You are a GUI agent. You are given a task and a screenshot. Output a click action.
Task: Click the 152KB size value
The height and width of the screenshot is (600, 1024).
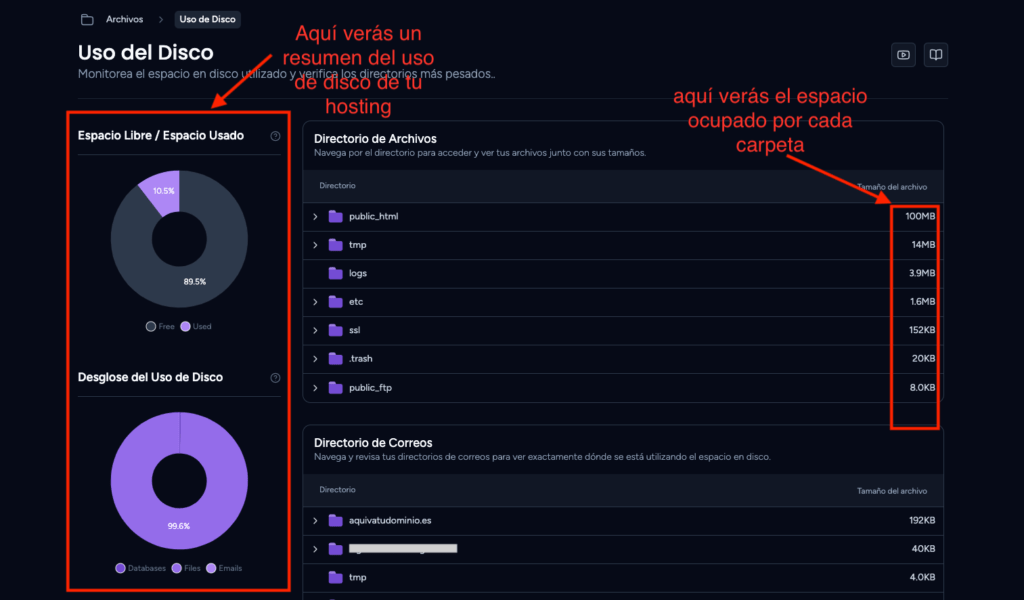tap(922, 330)
